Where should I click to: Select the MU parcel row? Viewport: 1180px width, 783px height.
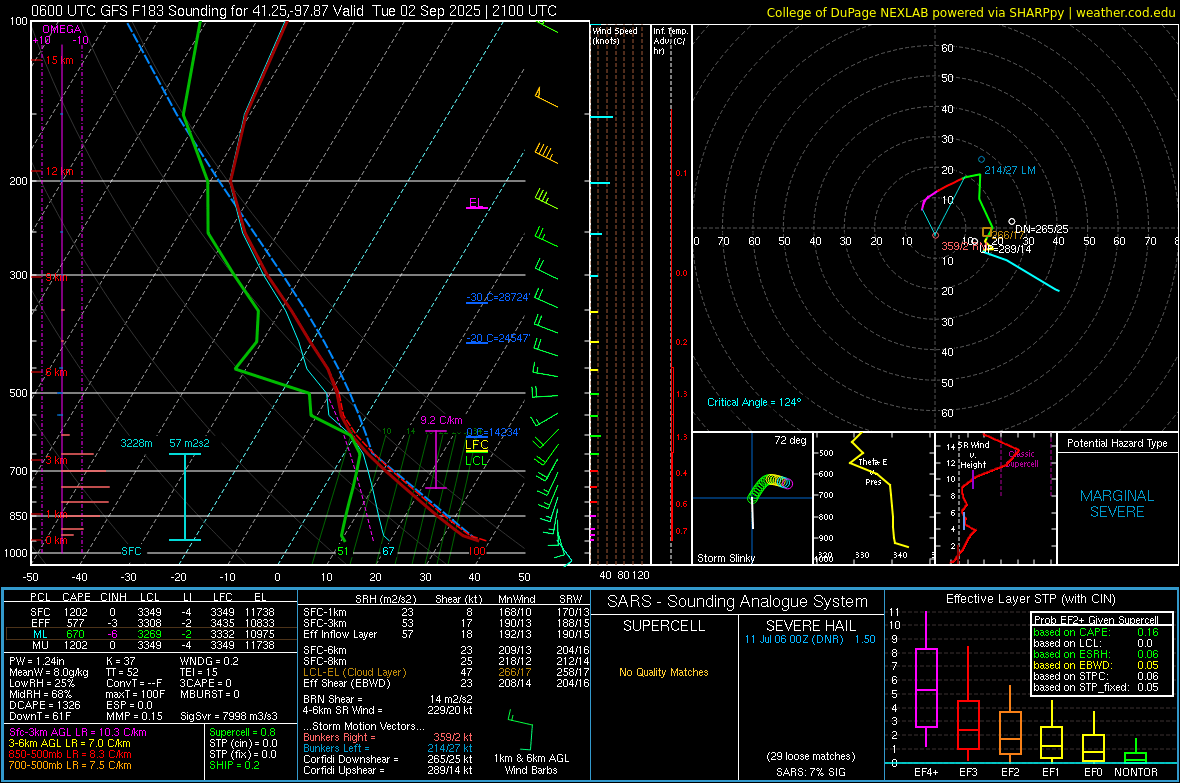pyautogui.click(x=149, y=645)
